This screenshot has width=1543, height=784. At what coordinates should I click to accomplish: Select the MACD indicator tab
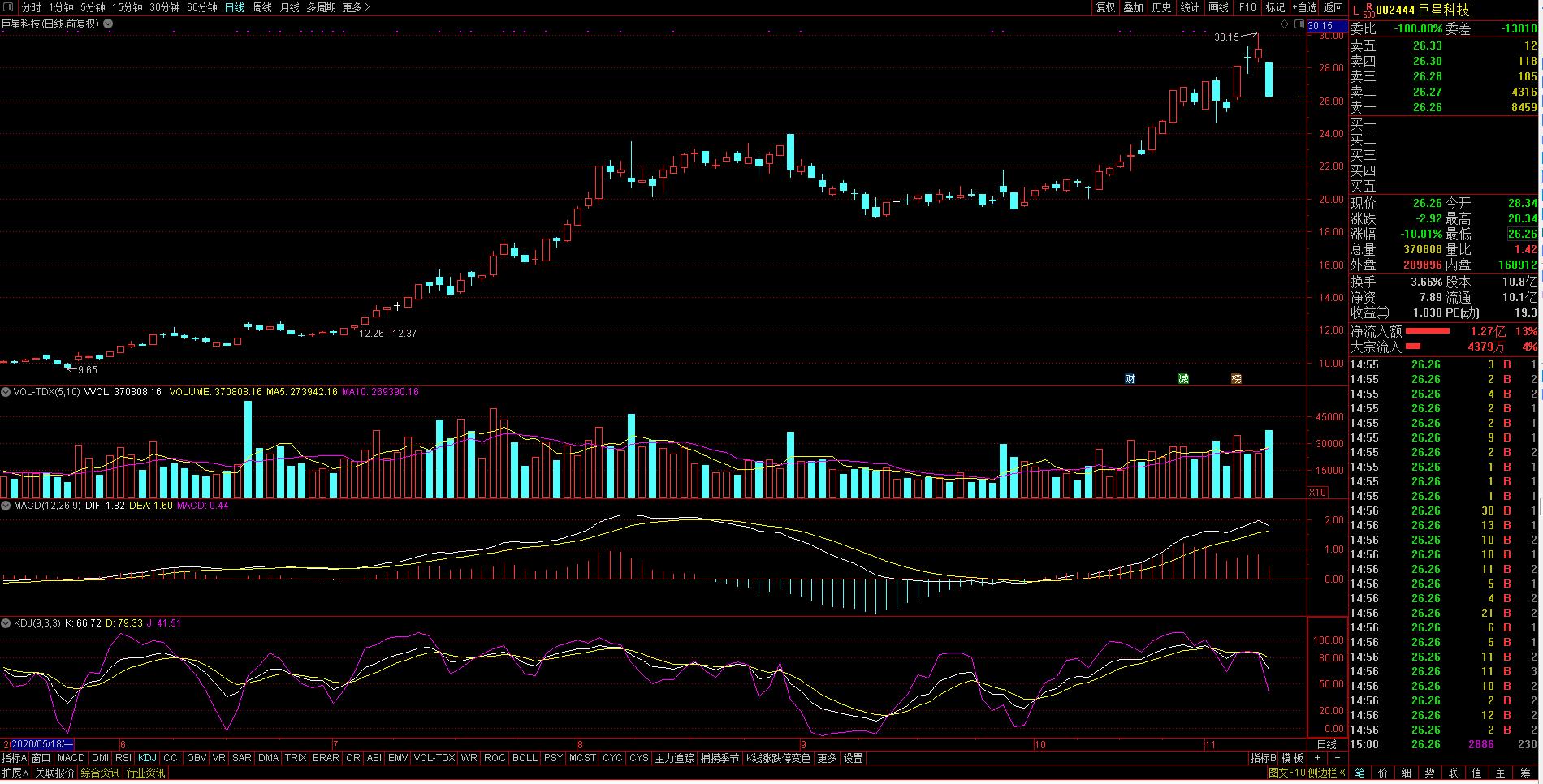coord(71,758)
